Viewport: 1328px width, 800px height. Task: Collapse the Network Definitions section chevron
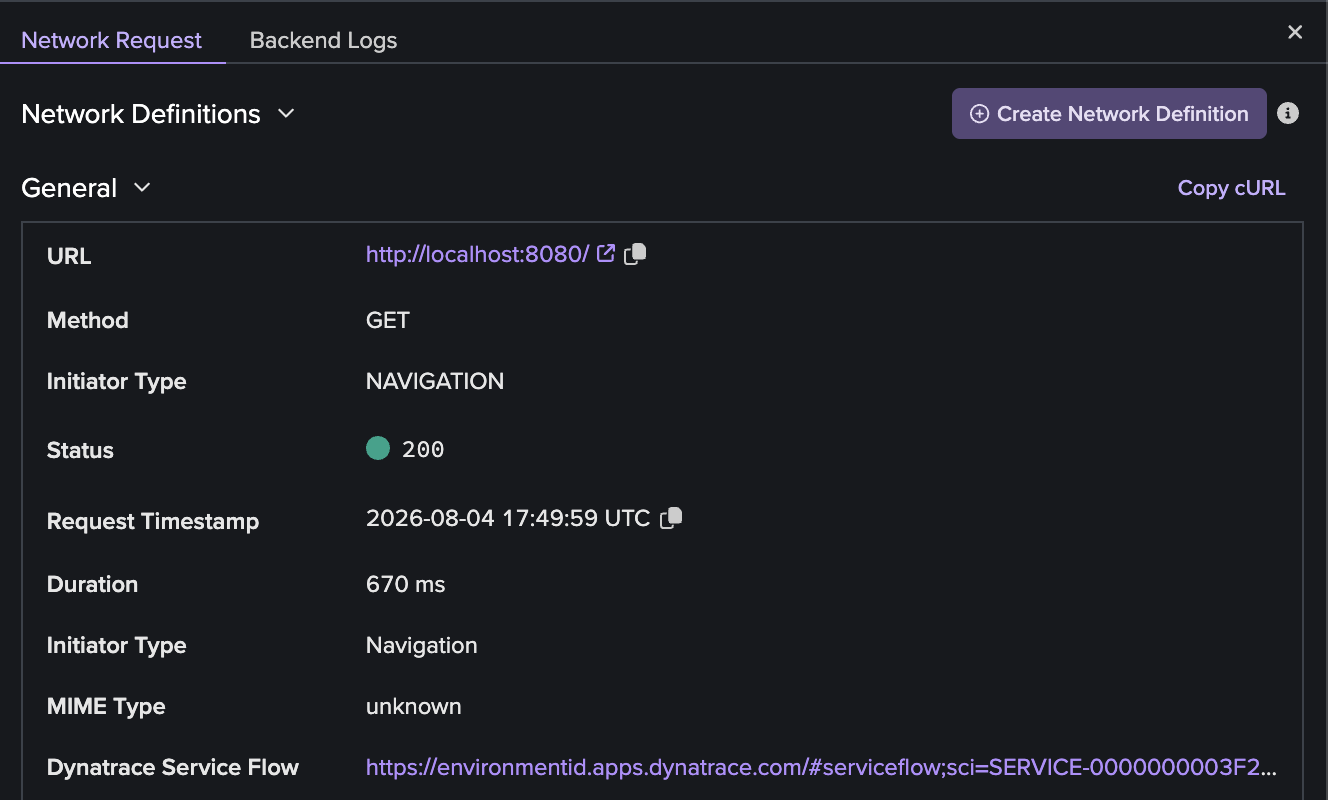pyautogui.click(x=286, y=114)
